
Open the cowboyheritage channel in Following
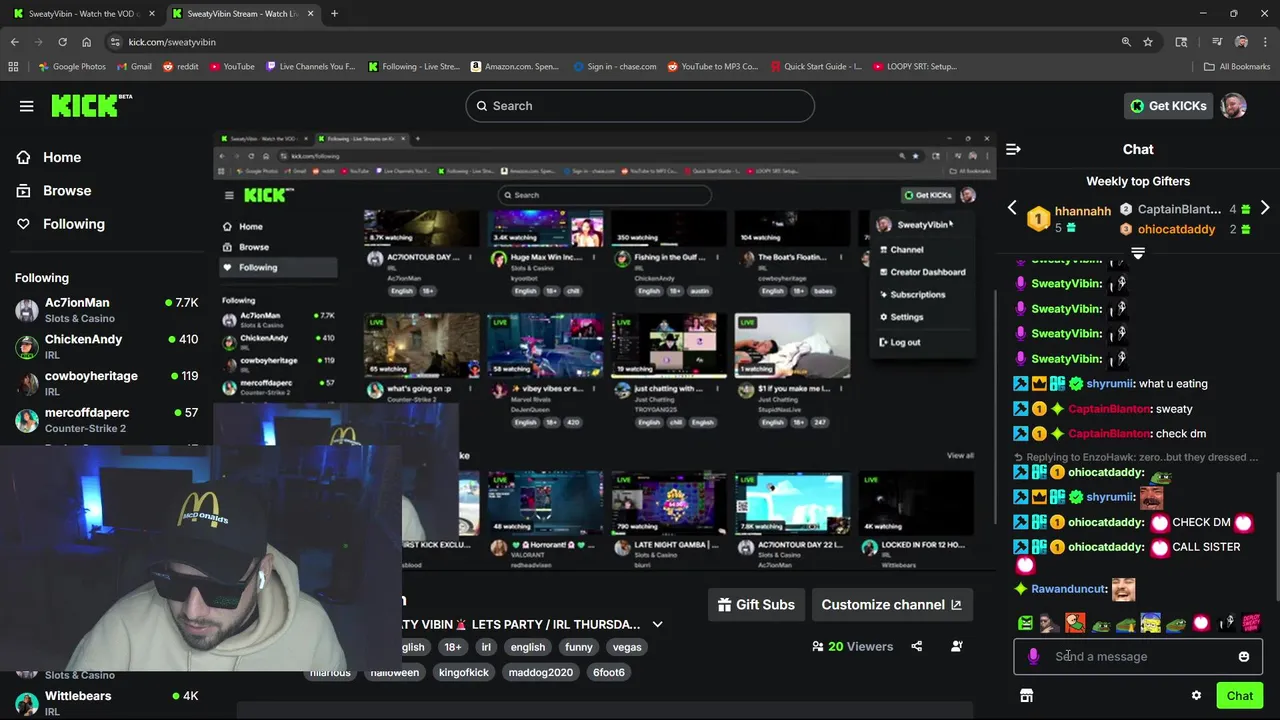point(106,384)
